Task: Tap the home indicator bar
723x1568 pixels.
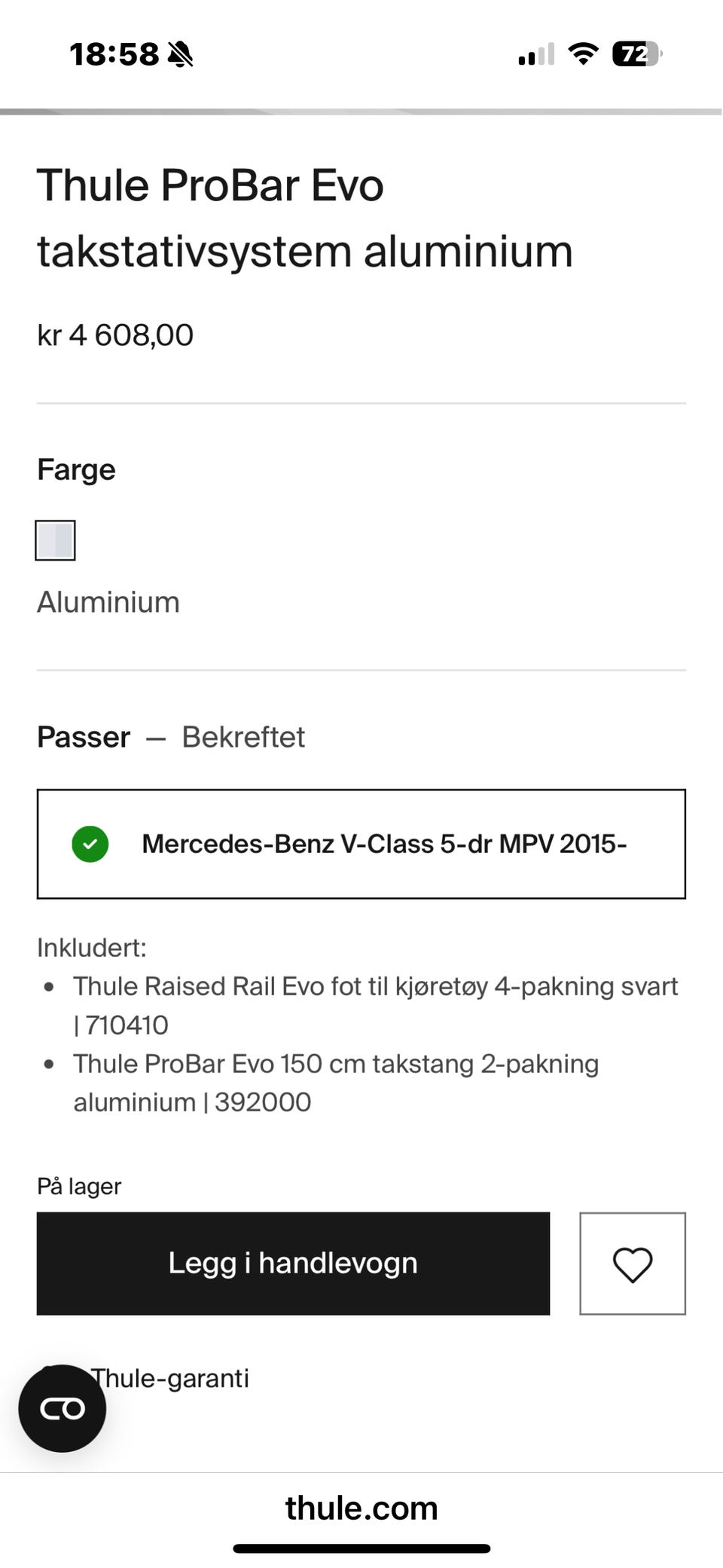Action: click(361, 1548)
